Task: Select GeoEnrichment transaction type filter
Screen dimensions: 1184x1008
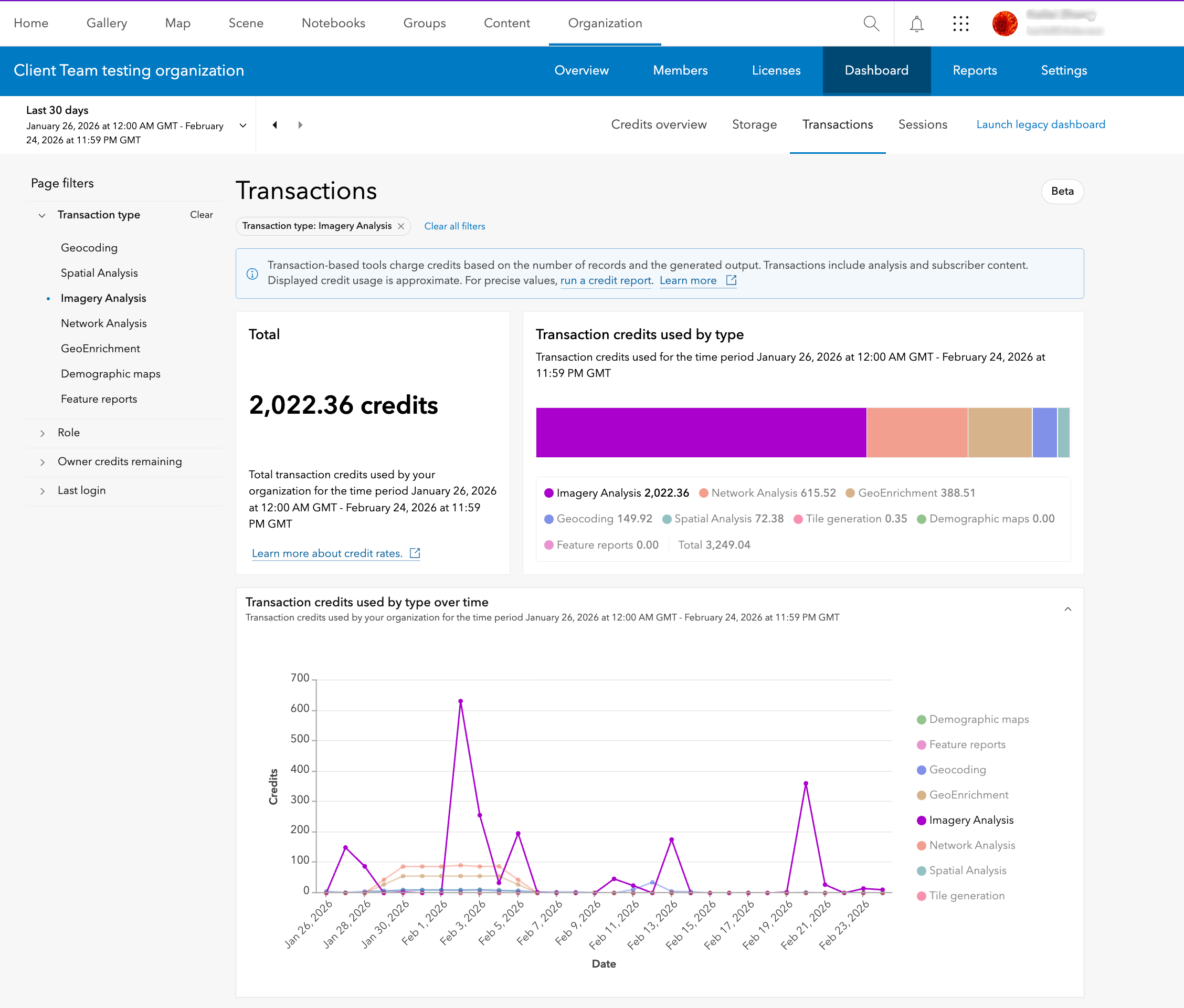Action: (100, 349)
